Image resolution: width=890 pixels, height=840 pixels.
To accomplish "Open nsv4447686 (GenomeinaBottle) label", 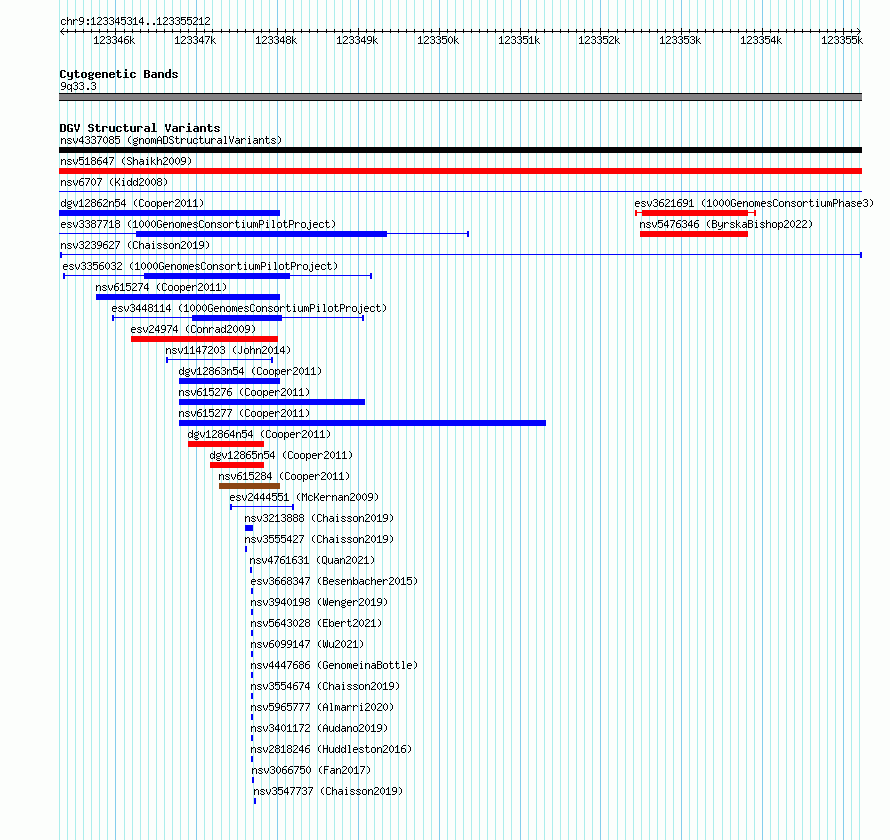I will tap(334, 665).
